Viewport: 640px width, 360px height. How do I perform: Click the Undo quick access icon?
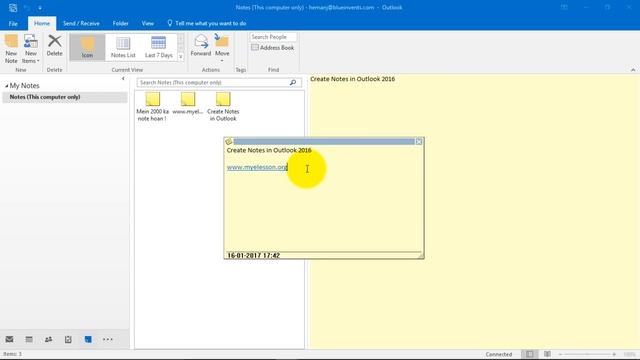pyautogui.click(x=27, y=7)
